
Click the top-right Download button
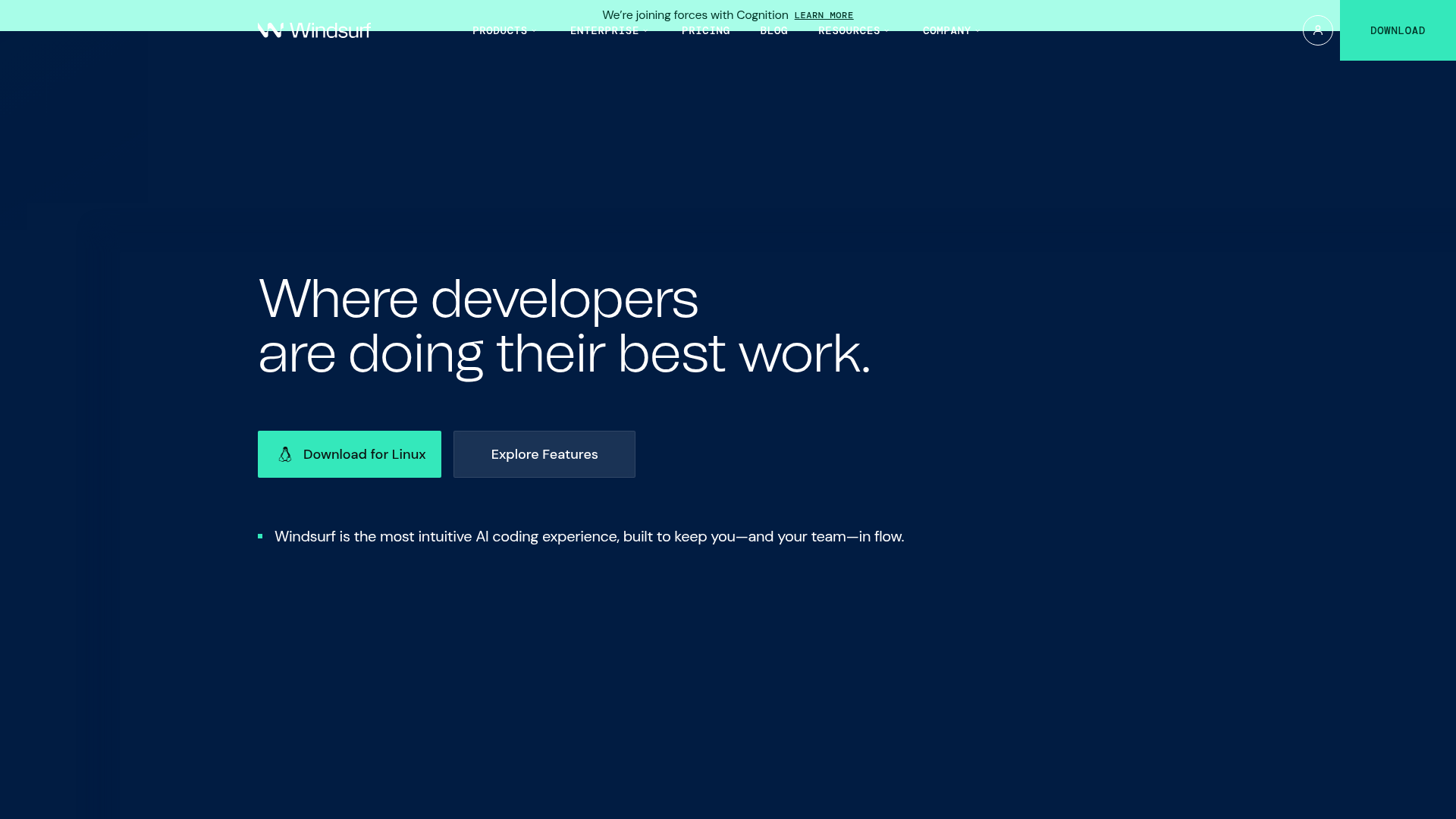(1397, 30)
